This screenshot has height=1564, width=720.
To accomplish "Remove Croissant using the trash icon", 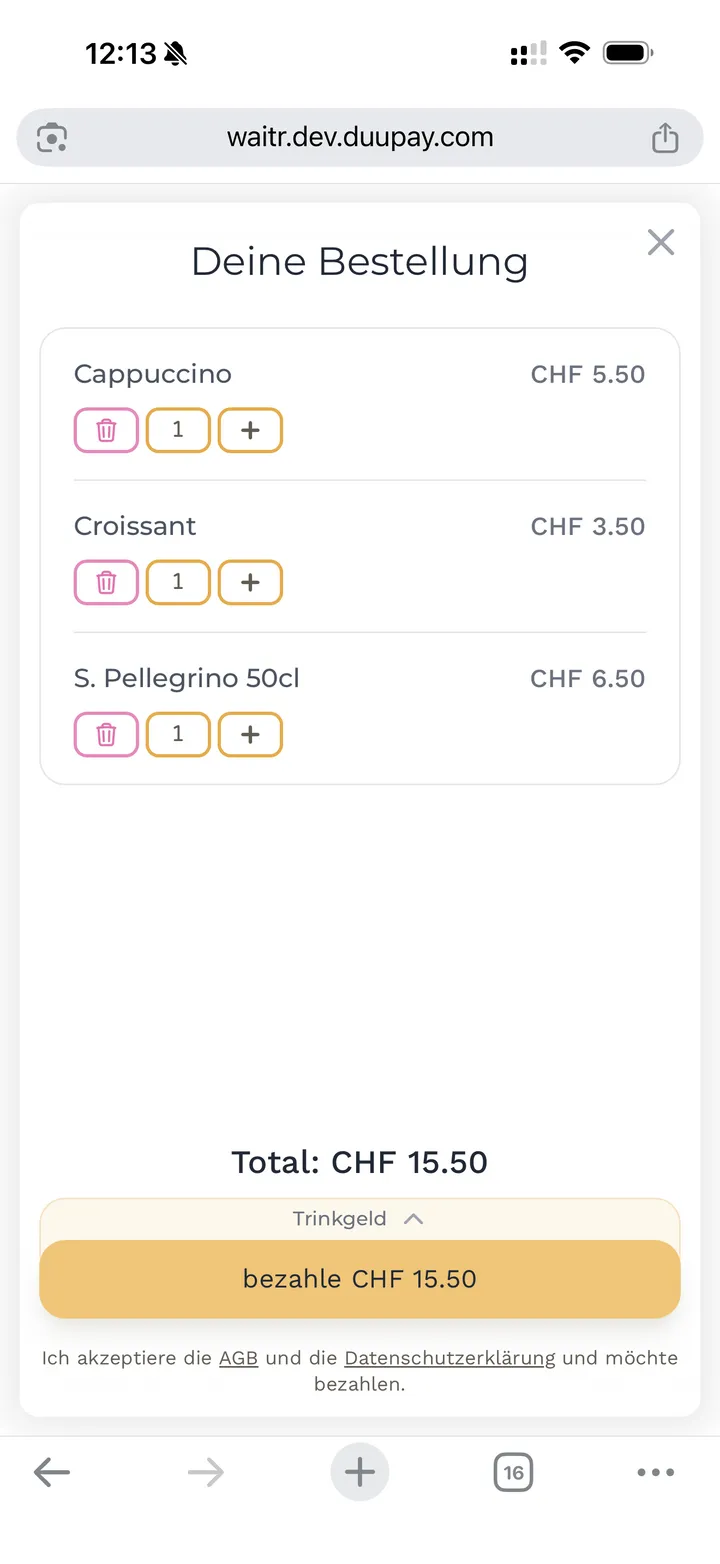I will click(x=106, y=583).
